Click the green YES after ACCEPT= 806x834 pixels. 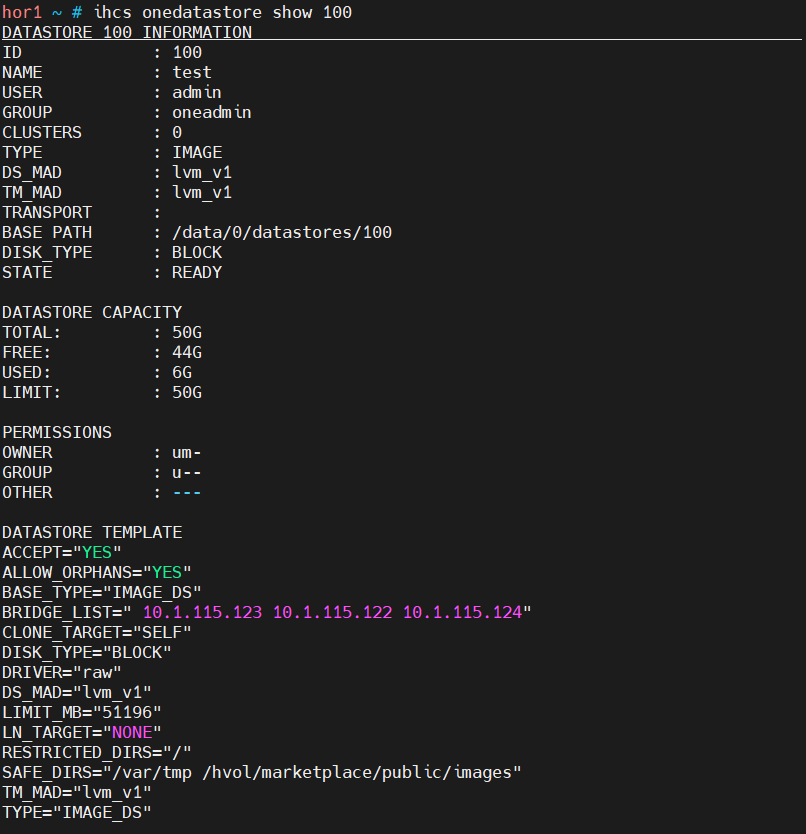coord(97,553)
